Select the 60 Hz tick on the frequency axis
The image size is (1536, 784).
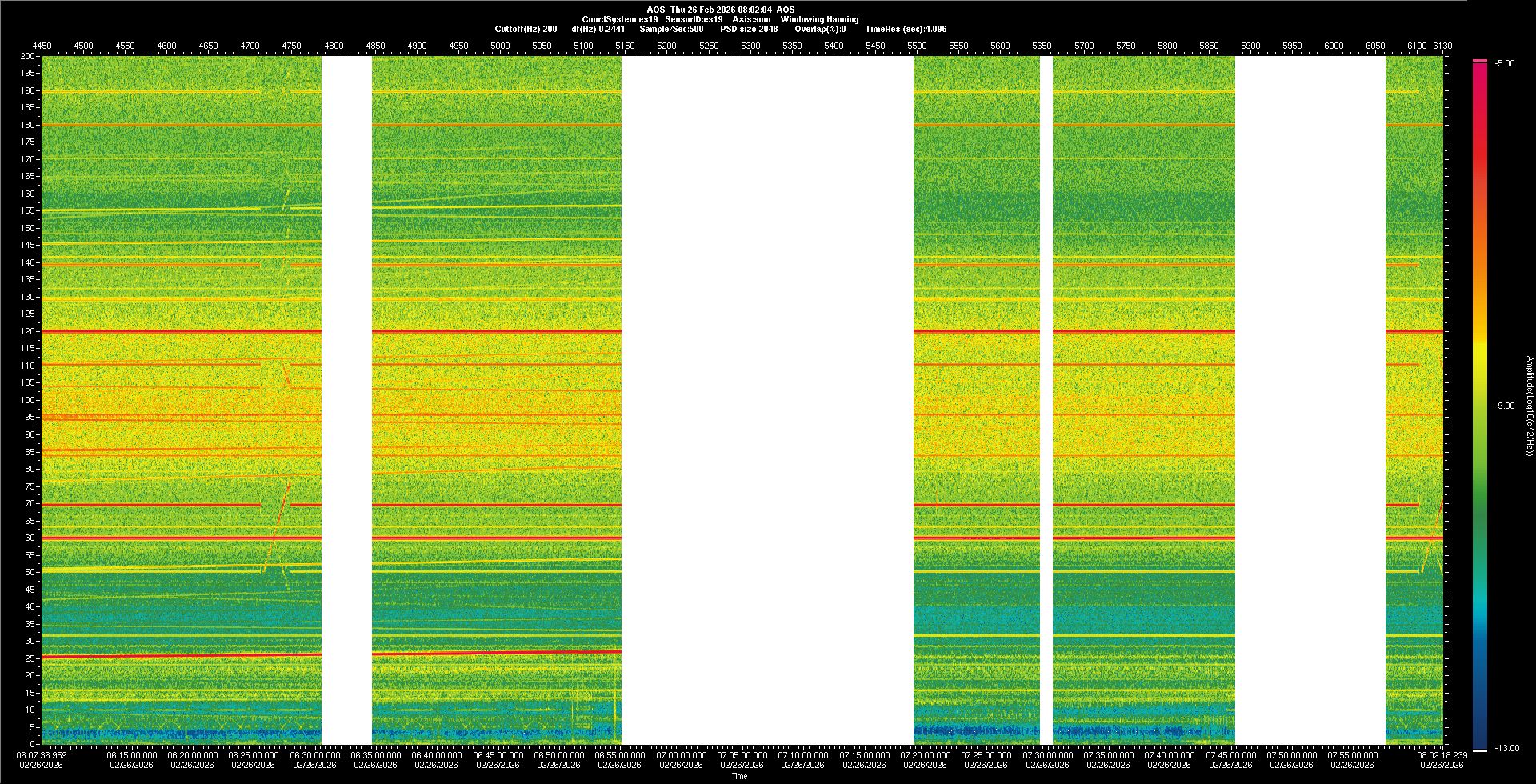pos(30,538)
